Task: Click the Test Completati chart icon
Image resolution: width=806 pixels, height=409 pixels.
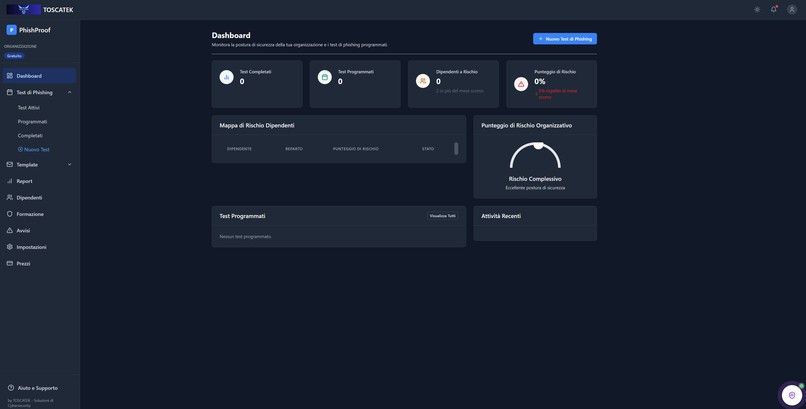Action: pos(227,77)
